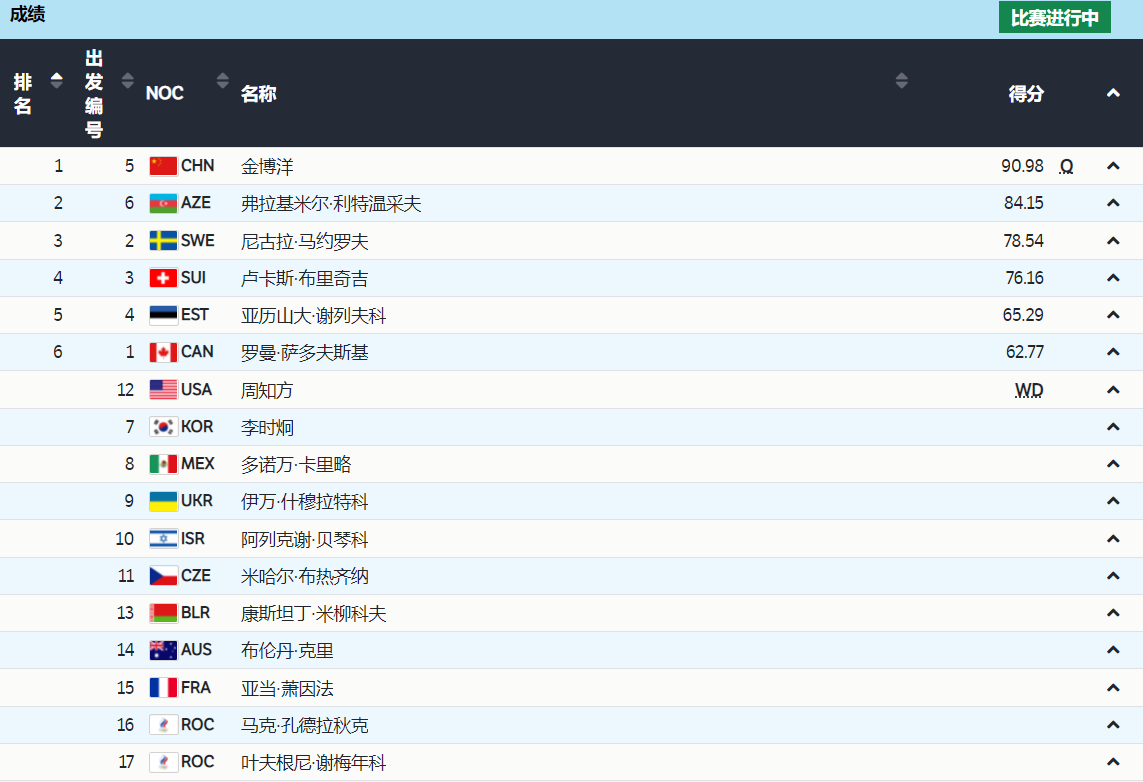This screenshot has height=782, width=1143.
Task: Click the score 65.29
Action: tap(1023, 315)
